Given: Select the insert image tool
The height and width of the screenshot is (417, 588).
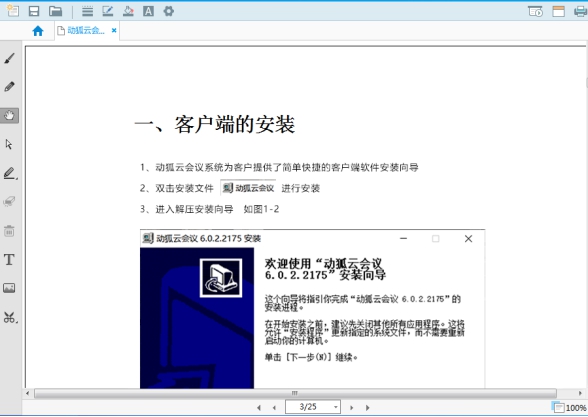Looking at the screenshot, I should click(x=9, y=288).
